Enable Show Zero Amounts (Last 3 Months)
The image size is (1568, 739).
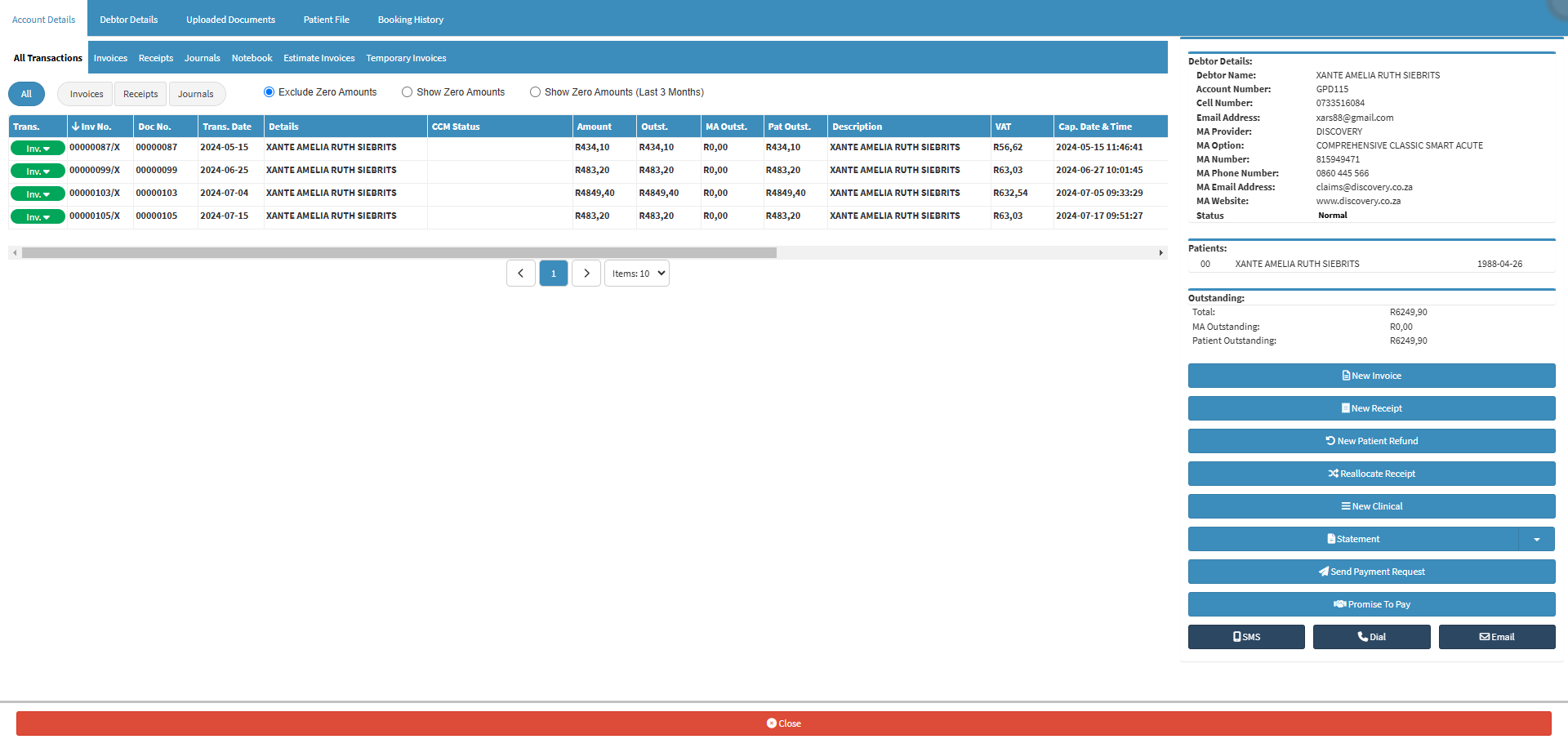pos(535,92)
